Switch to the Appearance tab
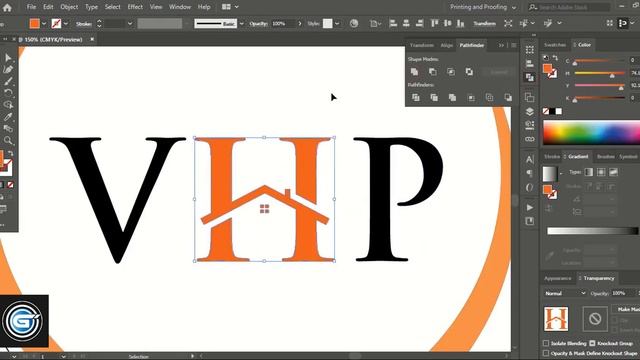The width and height of the screenshot is (640, 360). (558, 278)
